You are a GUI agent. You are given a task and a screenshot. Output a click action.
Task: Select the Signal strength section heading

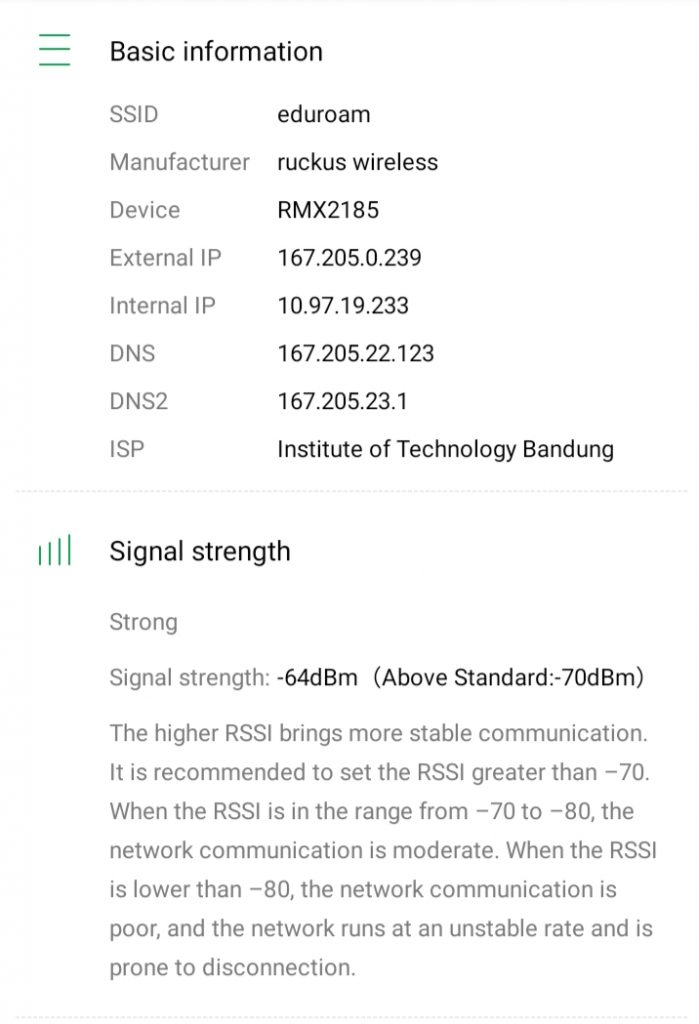pos(200,552)
